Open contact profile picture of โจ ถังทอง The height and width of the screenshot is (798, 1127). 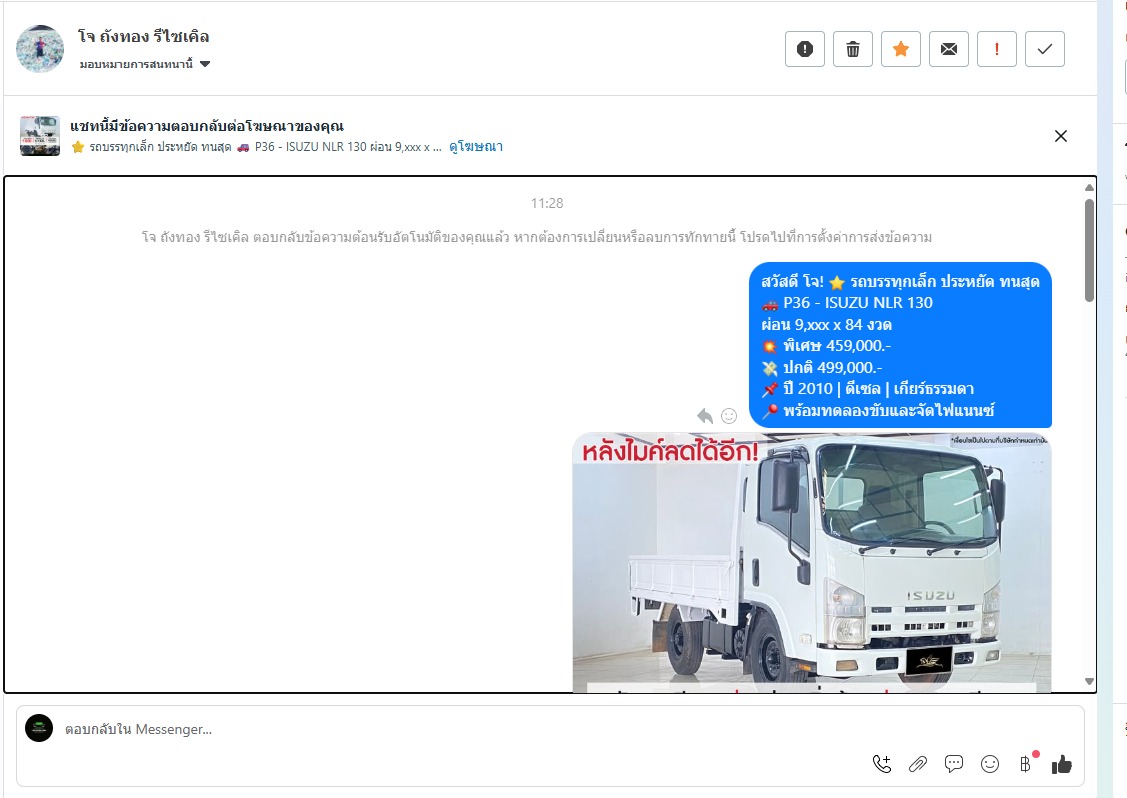[x=40, y=49]
